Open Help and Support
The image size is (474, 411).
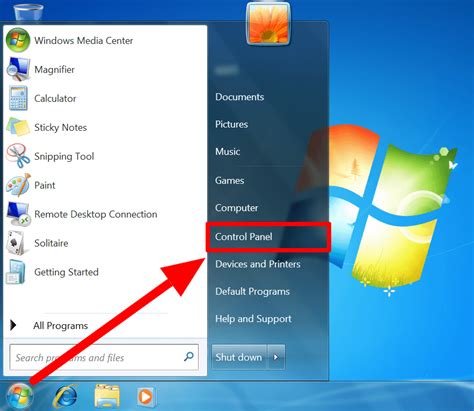pyautogui.click(x=253, y=319)
